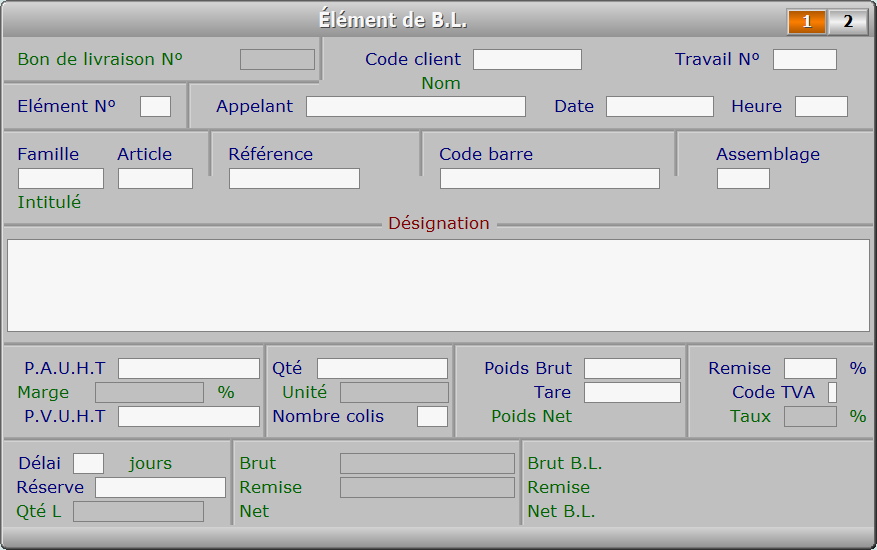
Task: Select the Article input box
Action: click(155, 178)
